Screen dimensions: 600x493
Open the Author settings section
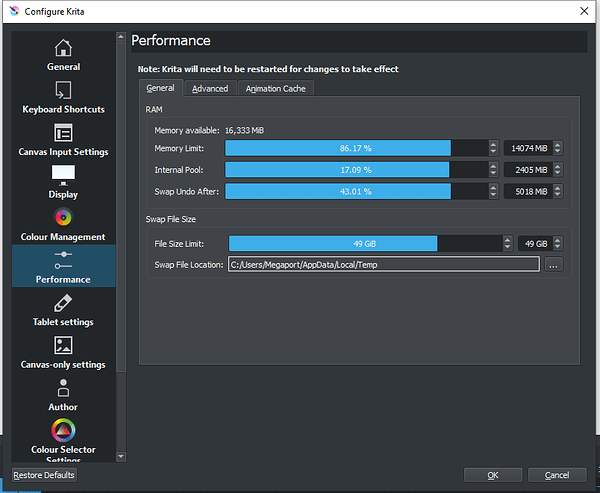(63, 395)
